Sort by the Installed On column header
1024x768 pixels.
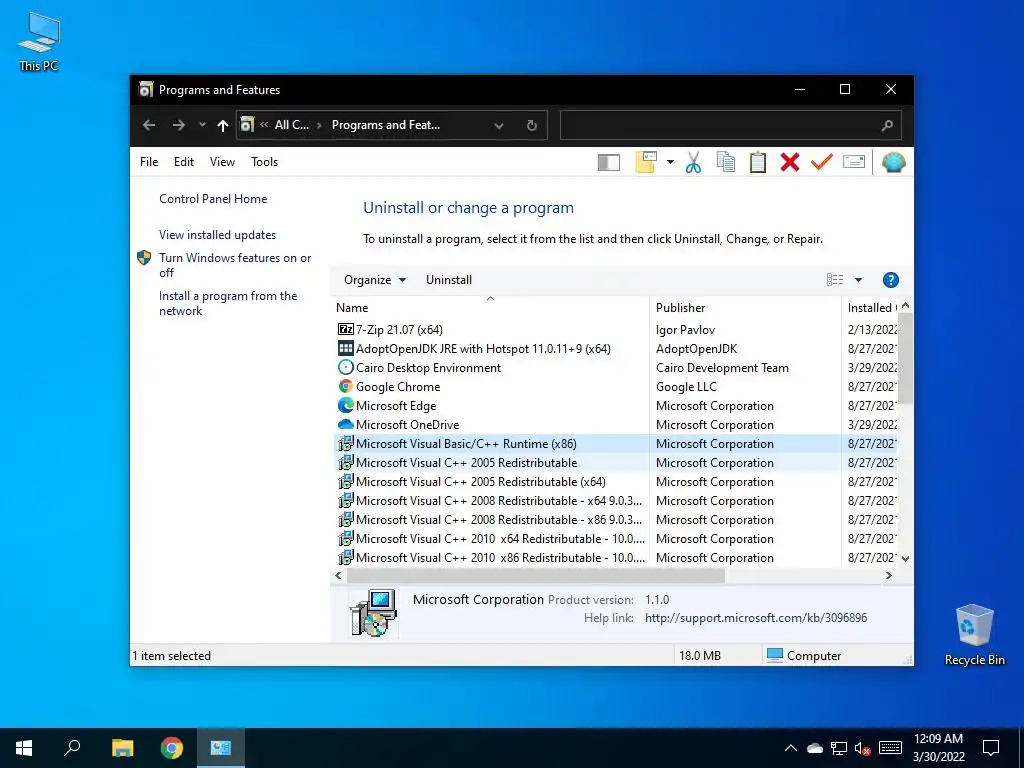click(870, 308)
